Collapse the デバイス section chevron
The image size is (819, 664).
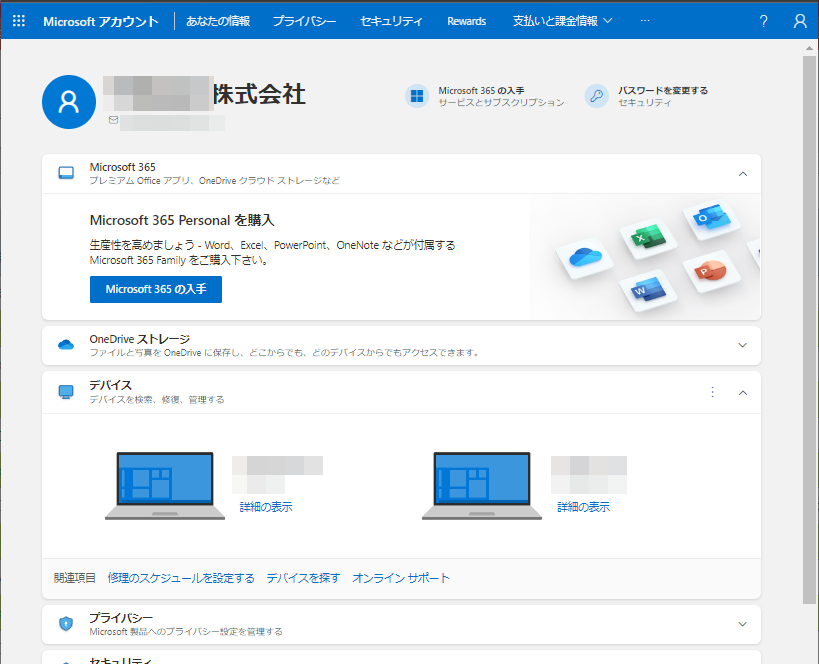[743, 393]
